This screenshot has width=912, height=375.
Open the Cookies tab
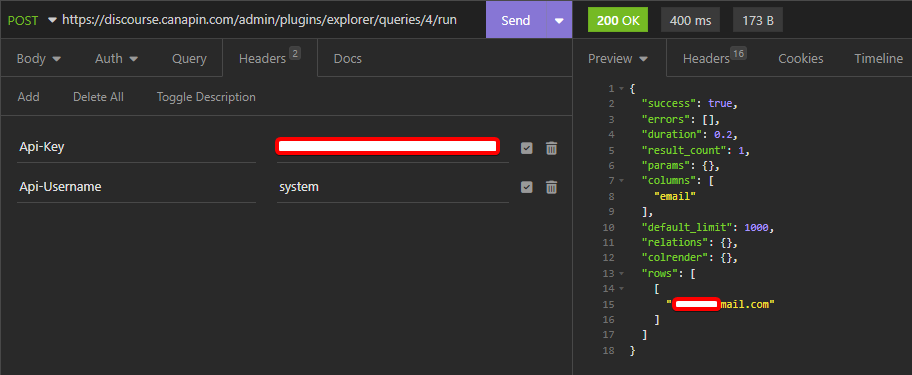coord(800,59)
